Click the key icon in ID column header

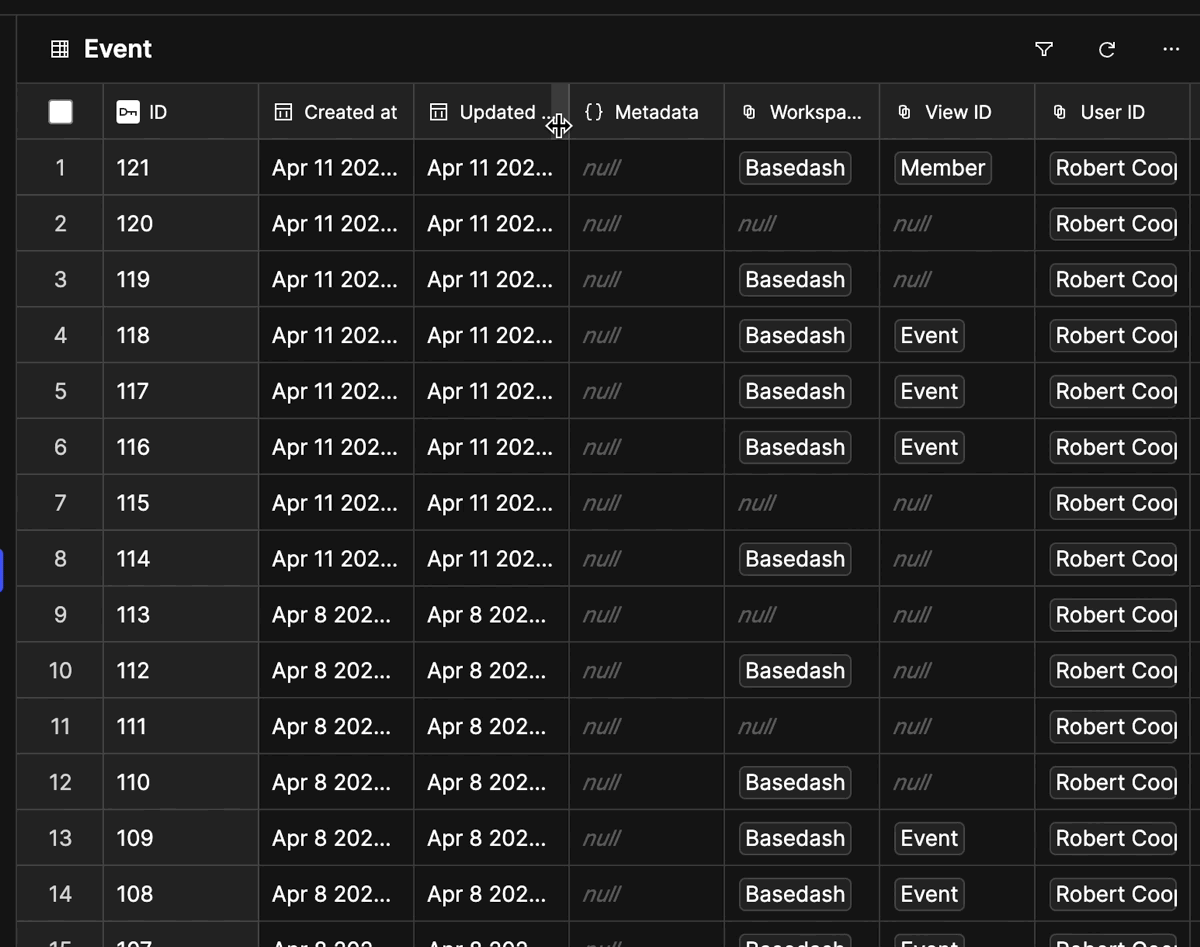click(128, 112)
